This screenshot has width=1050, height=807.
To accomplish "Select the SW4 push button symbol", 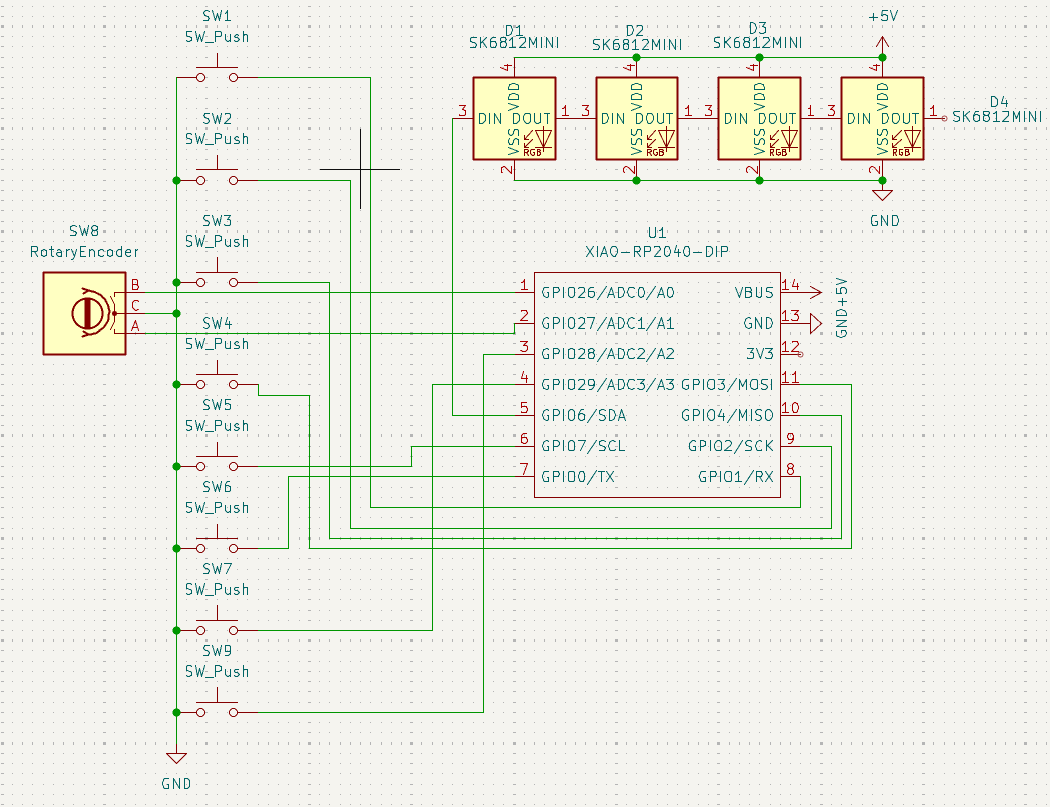I will coord(217,378).
